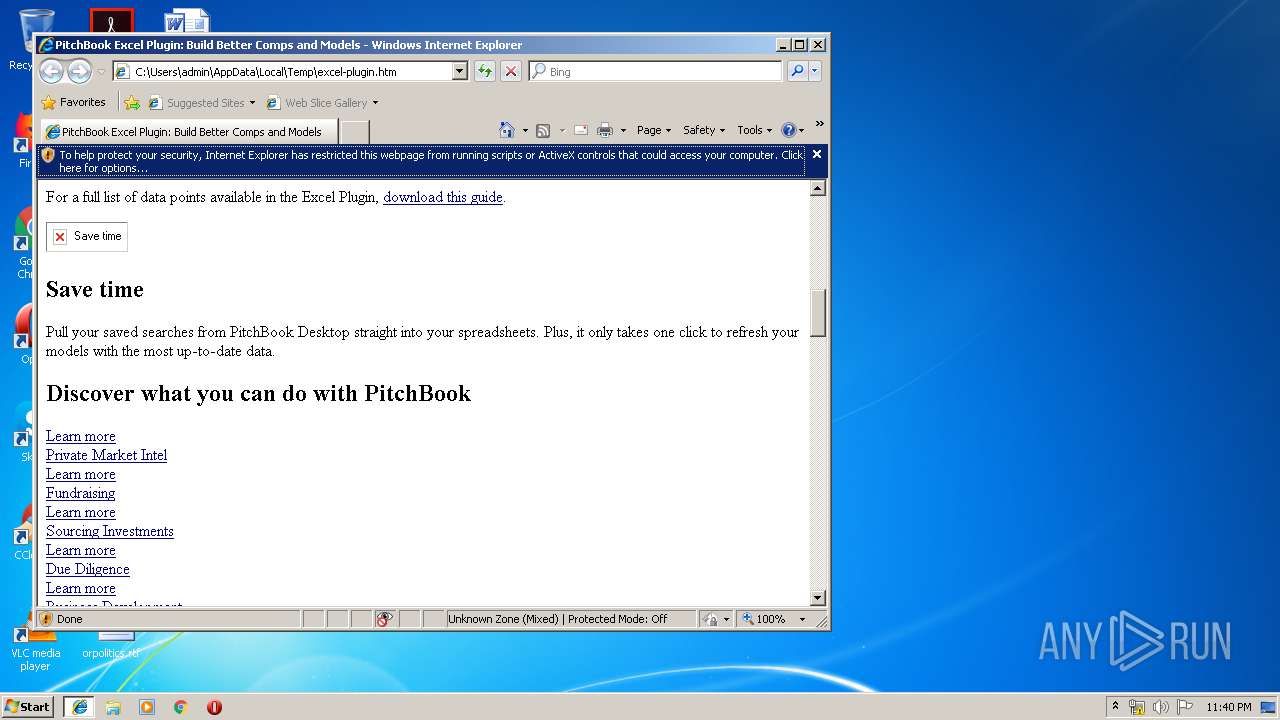Open the Page menu
The image size is (1280, 720).
point(653,130)
